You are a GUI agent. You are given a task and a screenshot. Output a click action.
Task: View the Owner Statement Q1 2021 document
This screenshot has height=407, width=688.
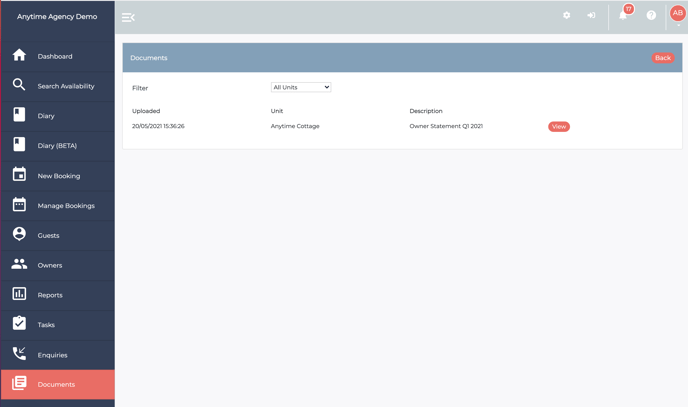(x=559, y=126)
